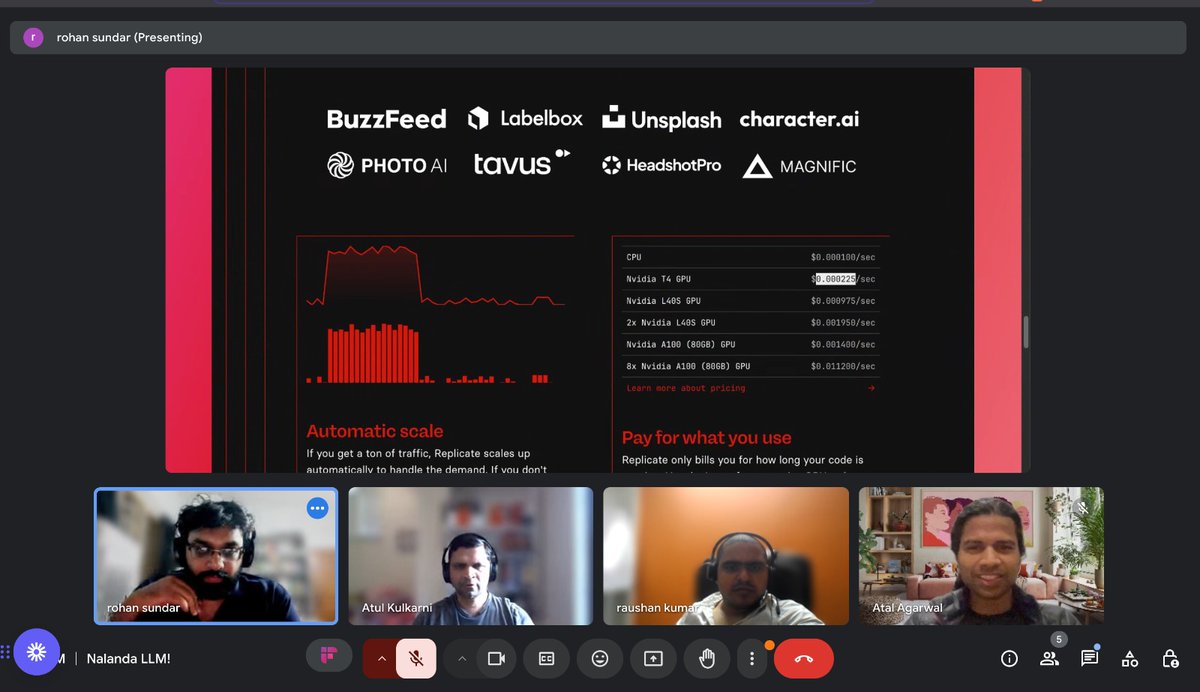
Task: Select rohan sundar's video tile
Action: pos(216,556)
